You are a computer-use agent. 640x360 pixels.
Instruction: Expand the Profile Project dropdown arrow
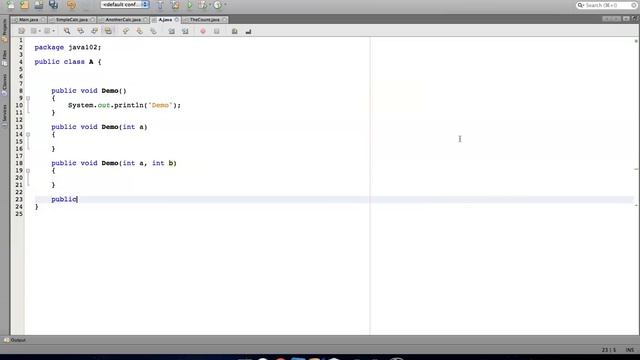coord(225,5)
